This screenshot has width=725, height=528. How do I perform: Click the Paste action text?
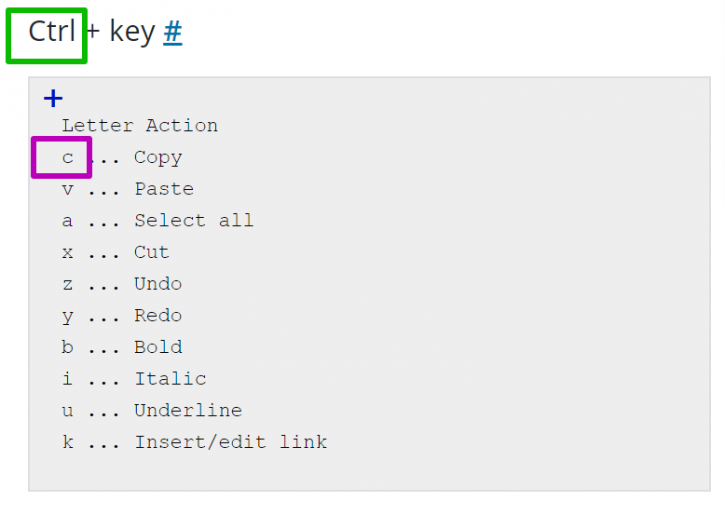pyautogui.click(x=164, y=189)
